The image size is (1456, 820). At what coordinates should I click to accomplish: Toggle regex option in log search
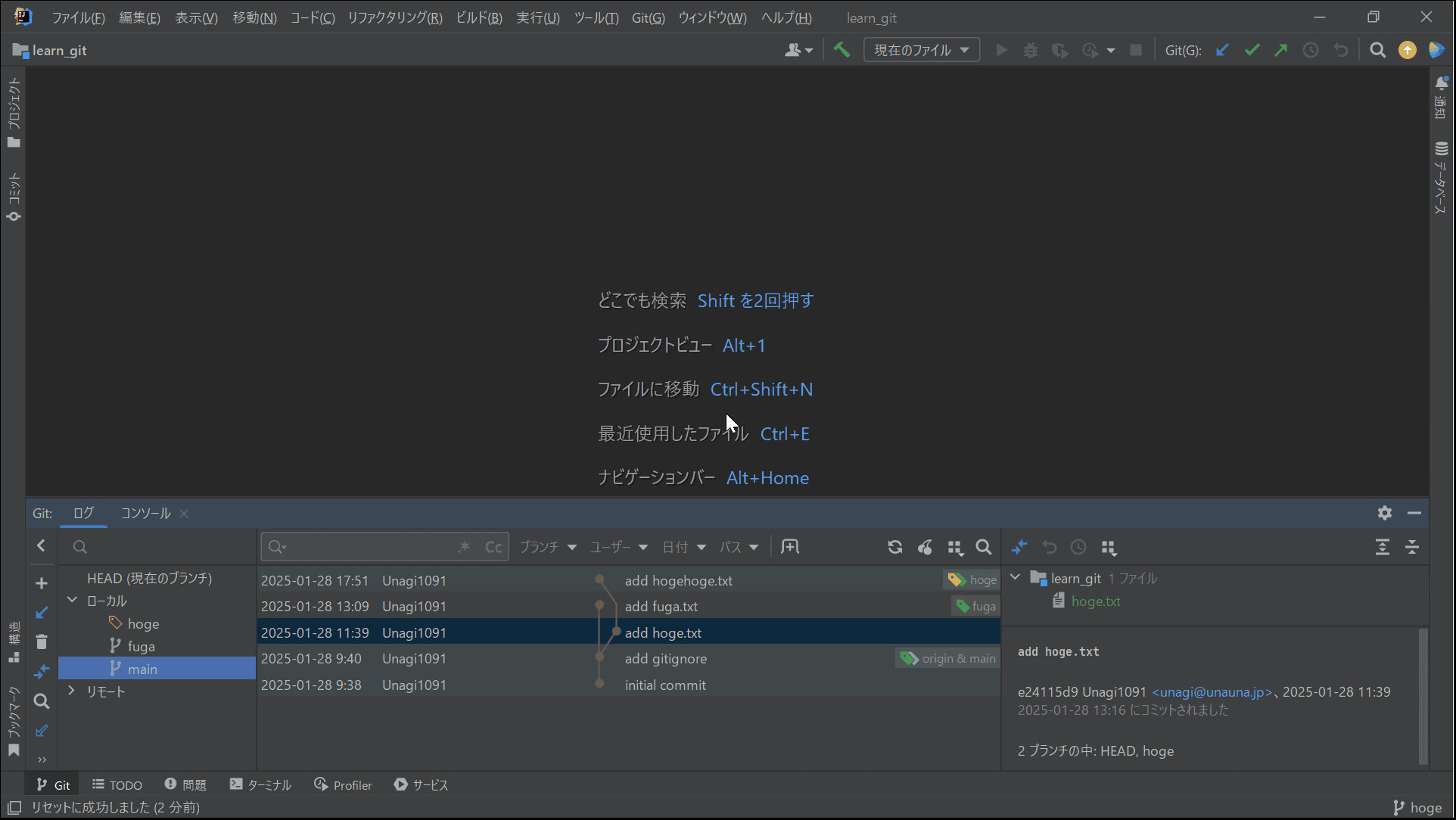464,547
